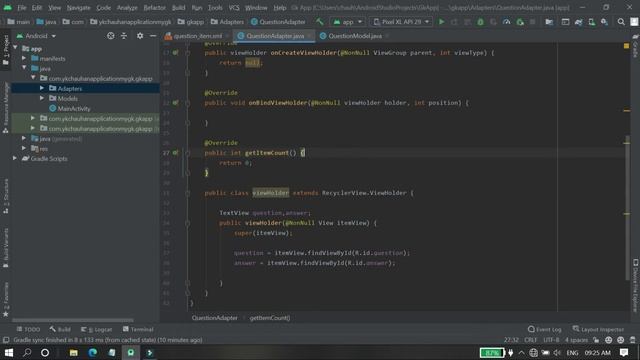Open the Build menu
Screen dimensions: 640x360
pyautogui.click(x=178, y=8)
